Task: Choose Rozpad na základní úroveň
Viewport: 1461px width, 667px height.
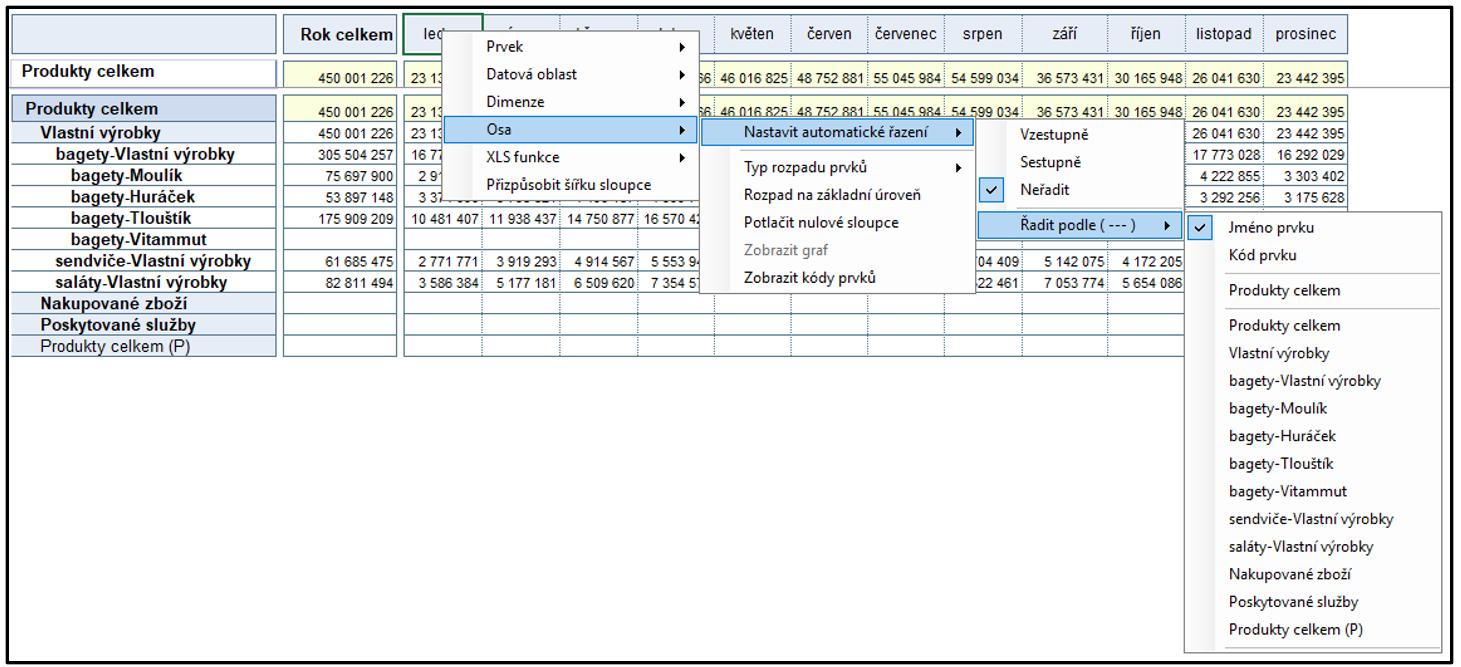Action: pos(837,195)
